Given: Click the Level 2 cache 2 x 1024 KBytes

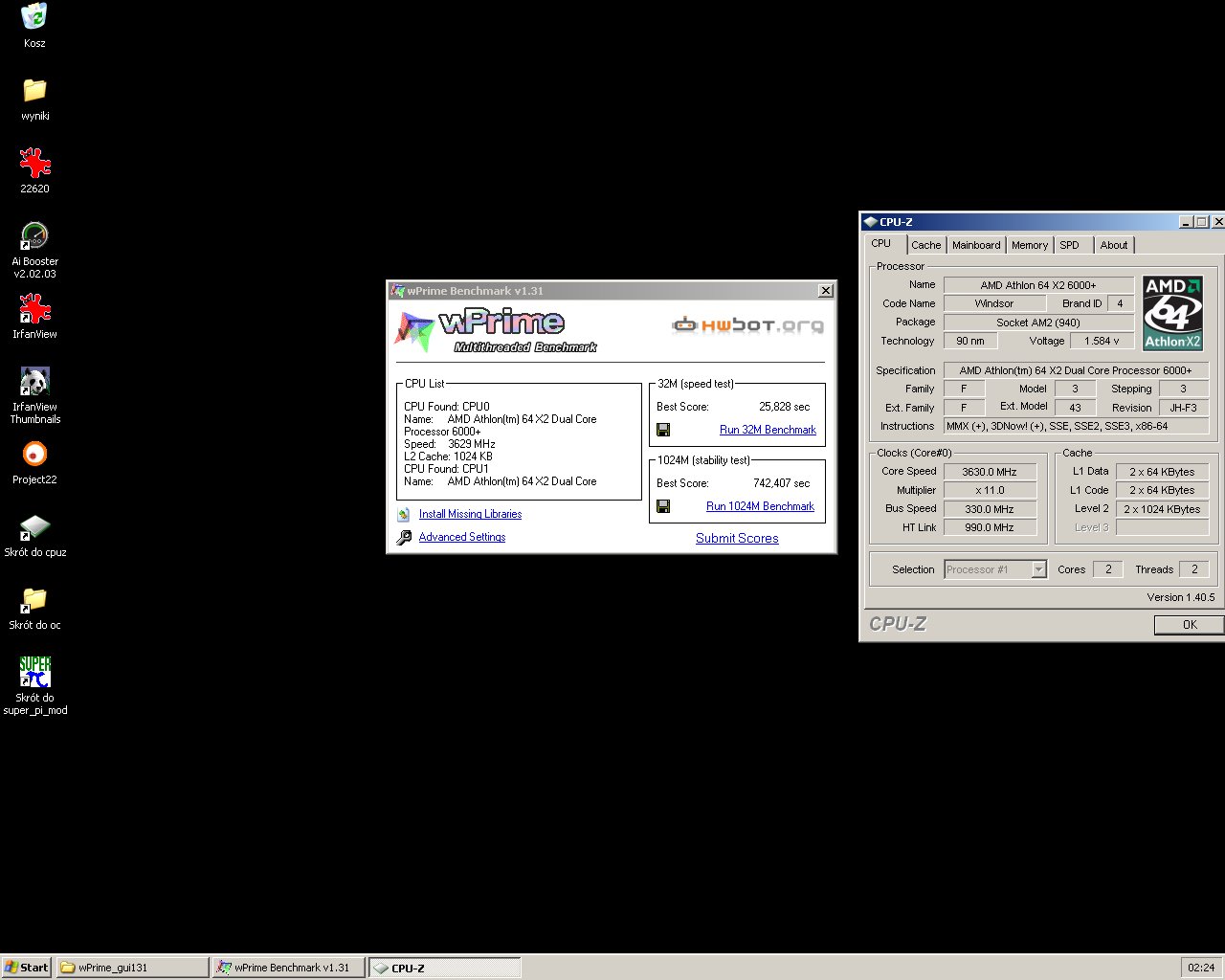Looking at the screenshot, I should tap(1162, 509).
